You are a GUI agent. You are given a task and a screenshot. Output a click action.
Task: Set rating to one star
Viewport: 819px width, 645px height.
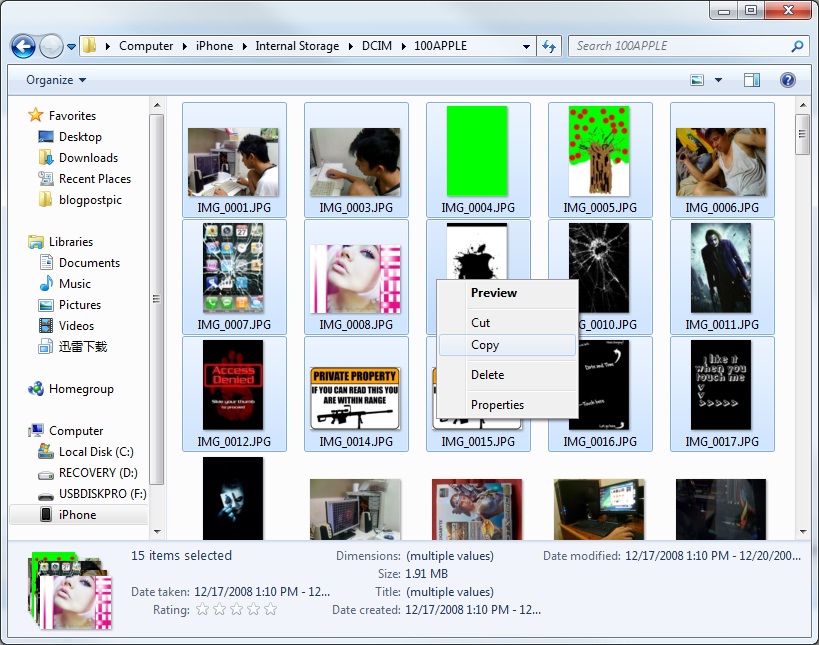(x=203, y=609)
